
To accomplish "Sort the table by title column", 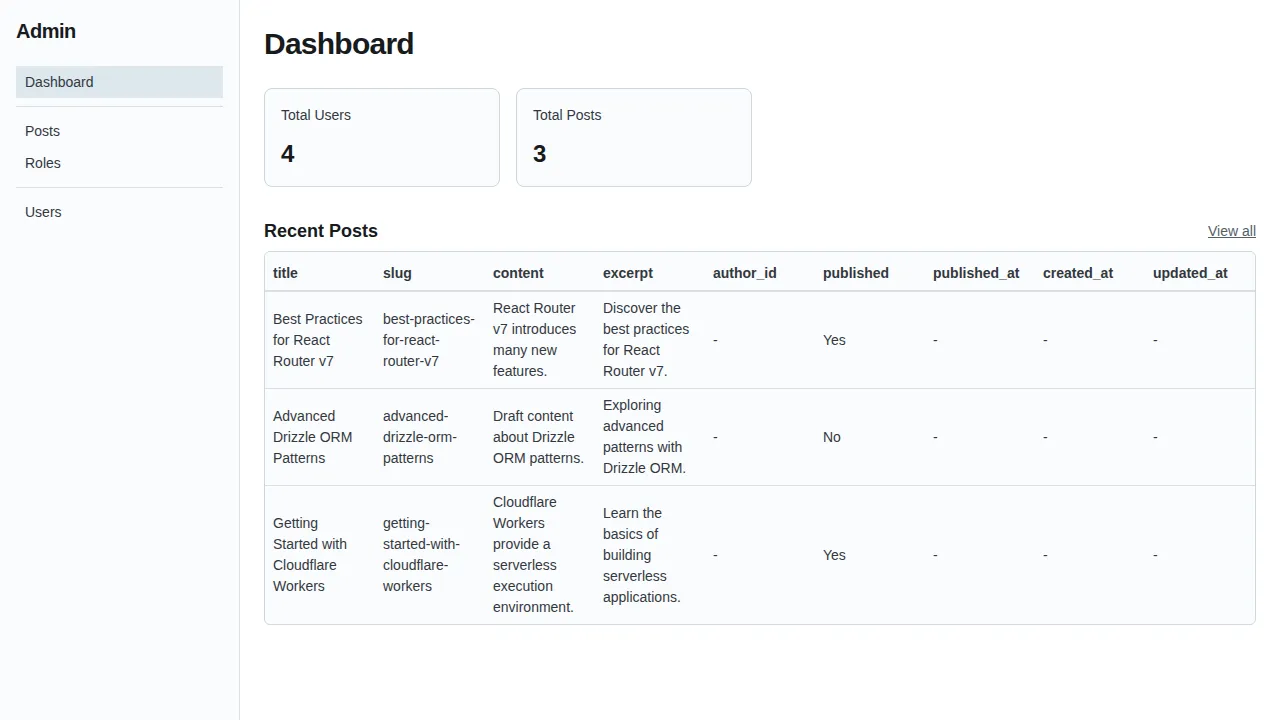I will (x=285, y=272).
